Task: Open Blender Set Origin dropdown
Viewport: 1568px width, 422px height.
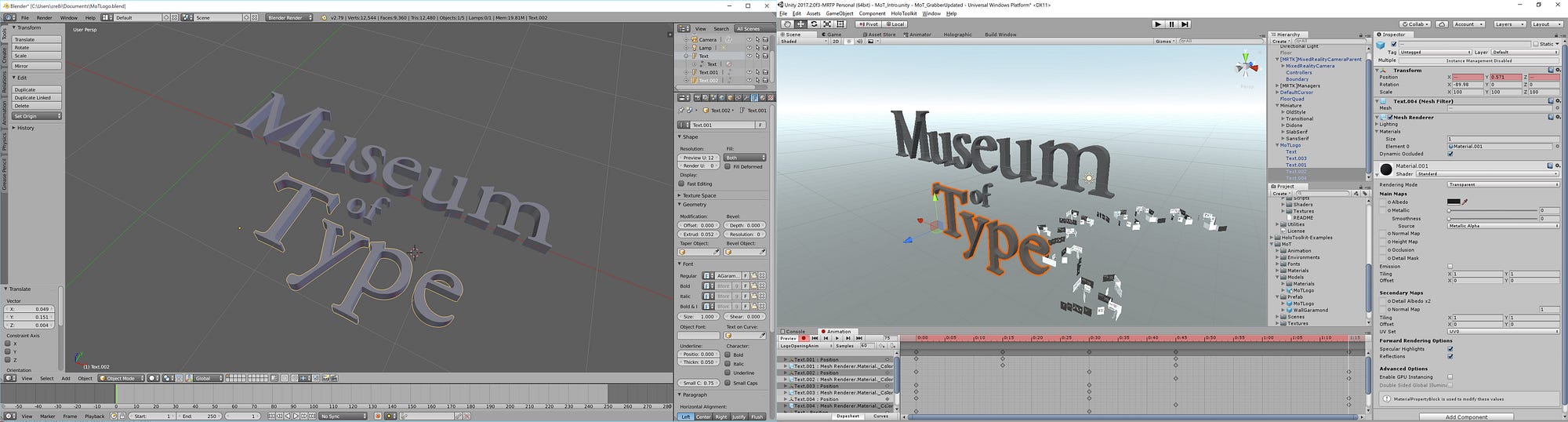Action: click(37, 116)
